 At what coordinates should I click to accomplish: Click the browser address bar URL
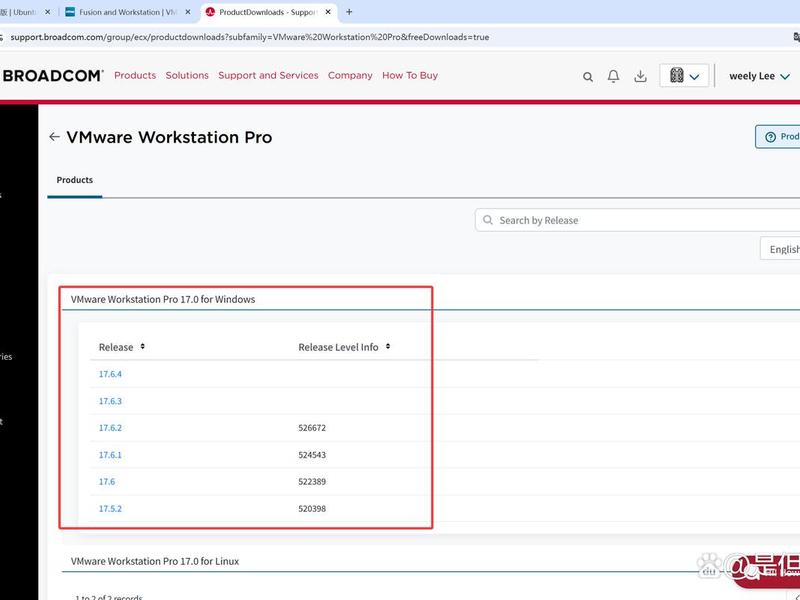tap(250, 37)
